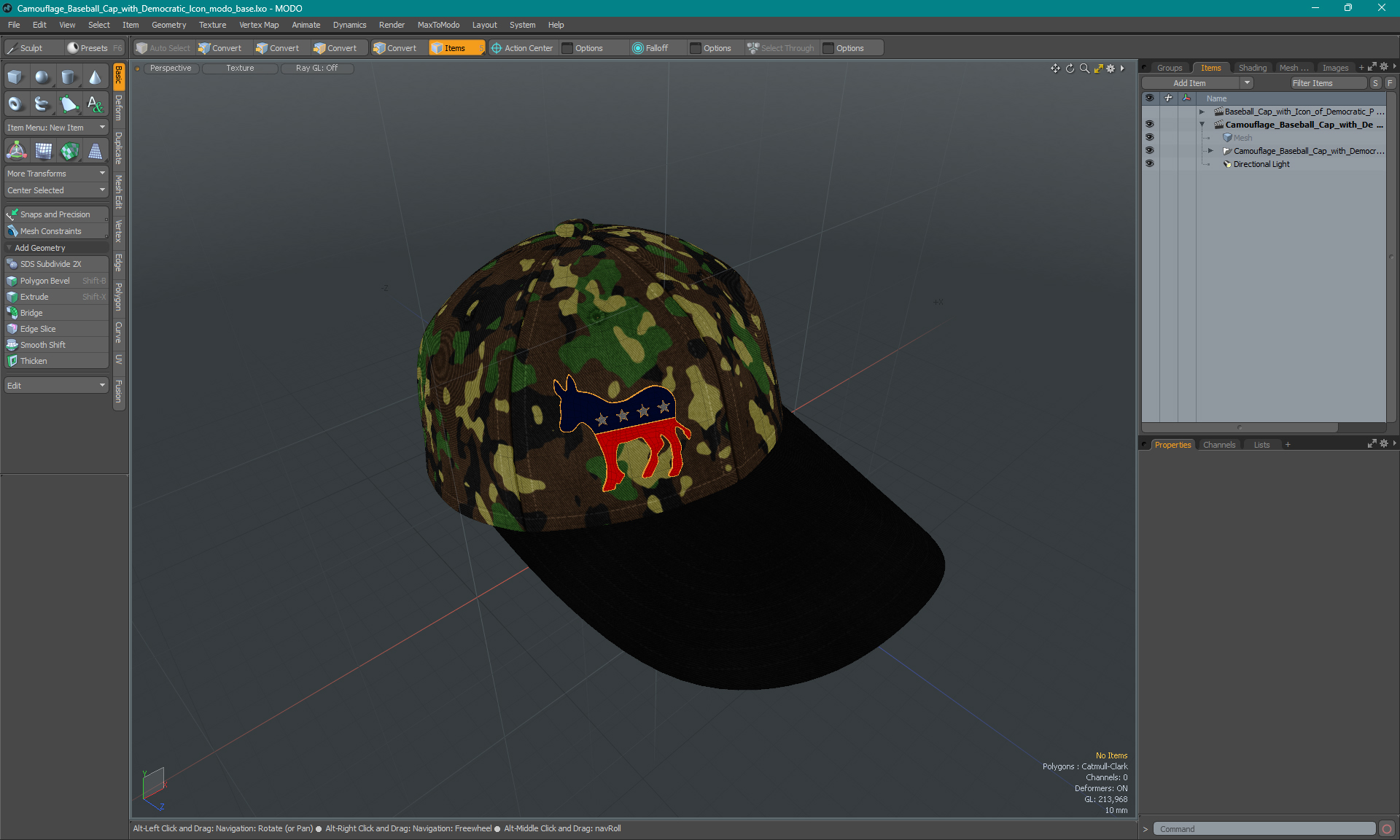The height and width of the screenshot is (840, 1400).
Task: Open Add Item dropdown arrow
Action: [x=1248, y=83]
